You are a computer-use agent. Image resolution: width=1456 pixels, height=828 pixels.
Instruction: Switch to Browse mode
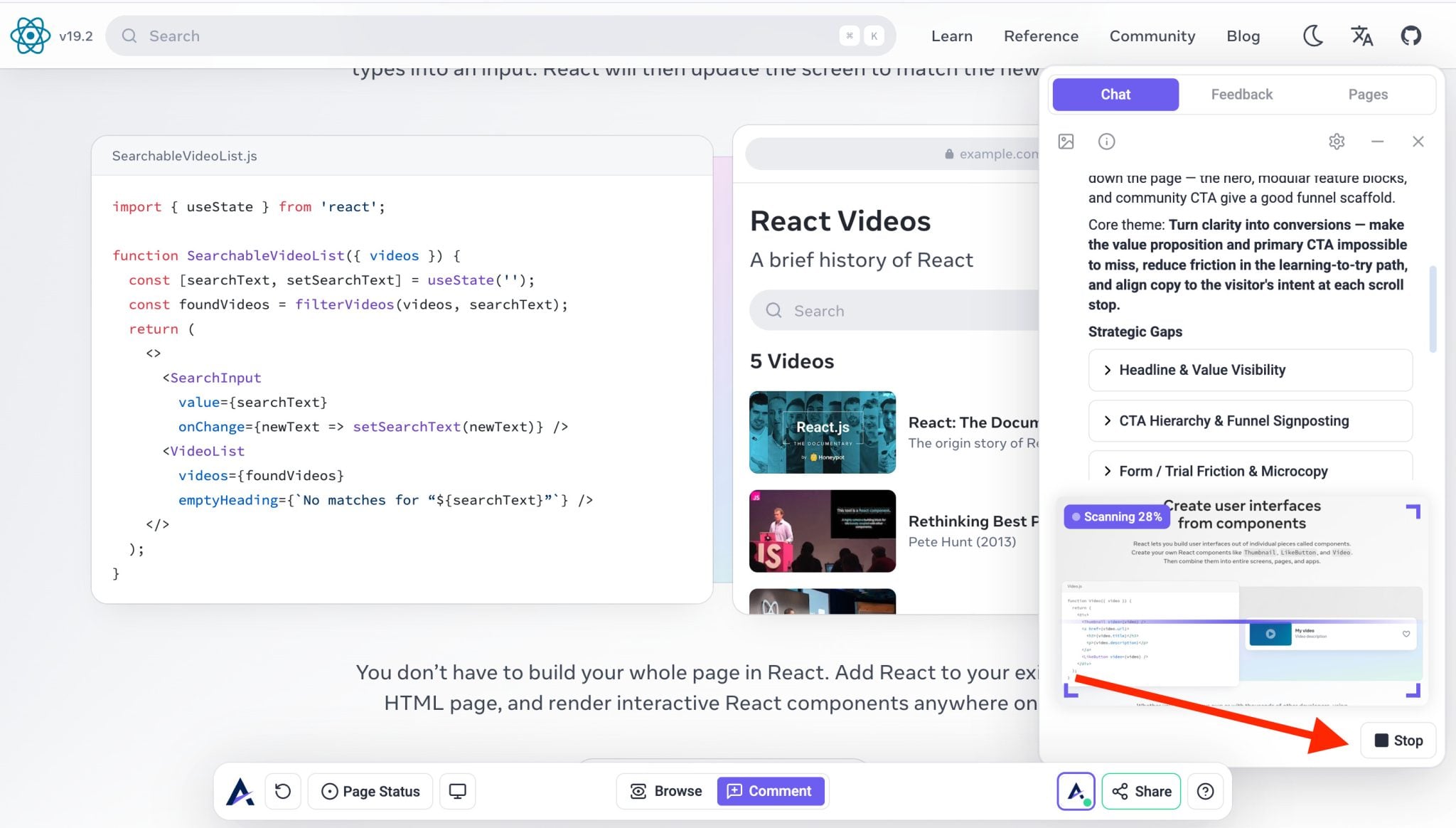pos(666,791)
